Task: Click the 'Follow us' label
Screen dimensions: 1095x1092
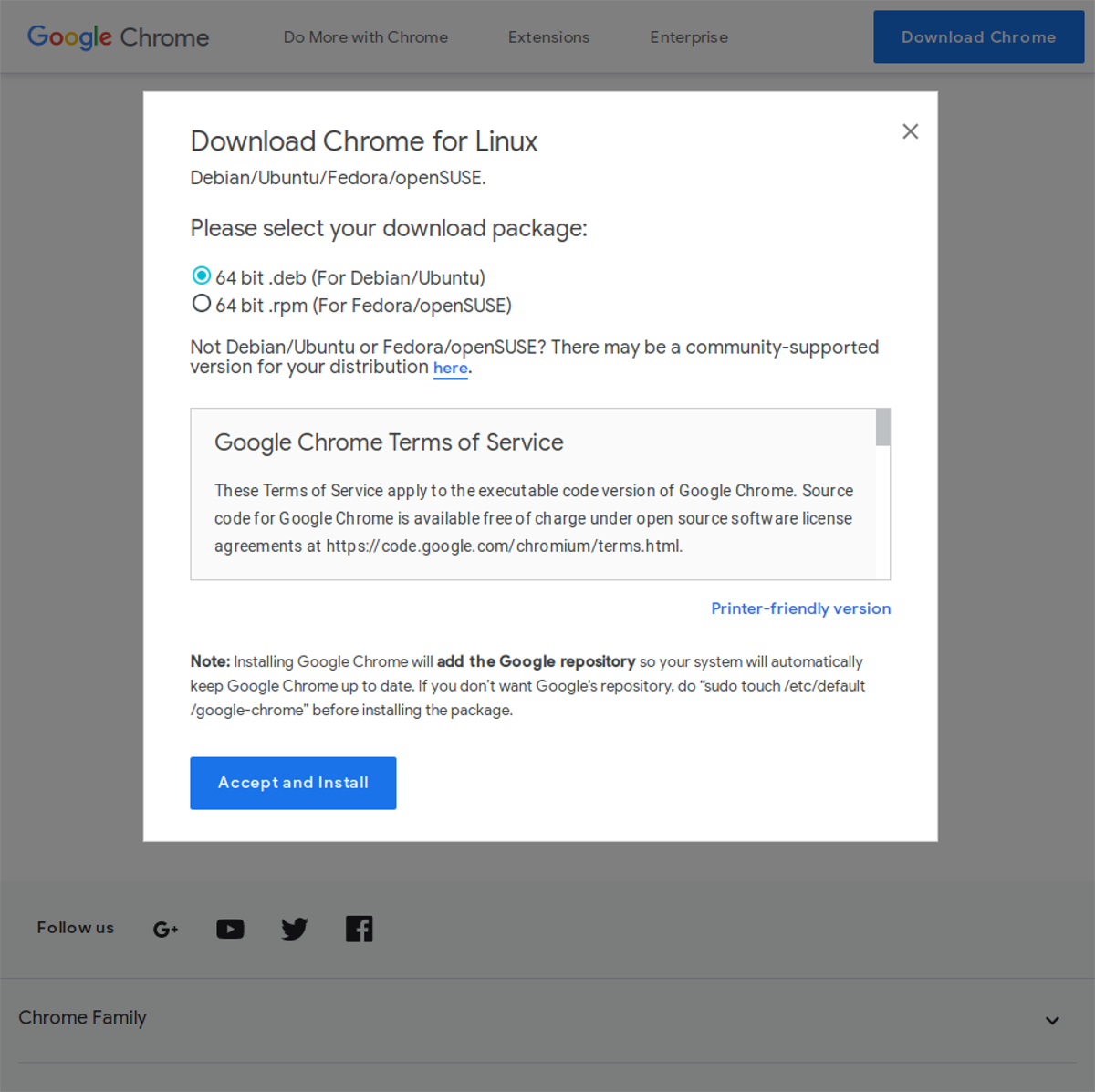Action: point(76,928)
